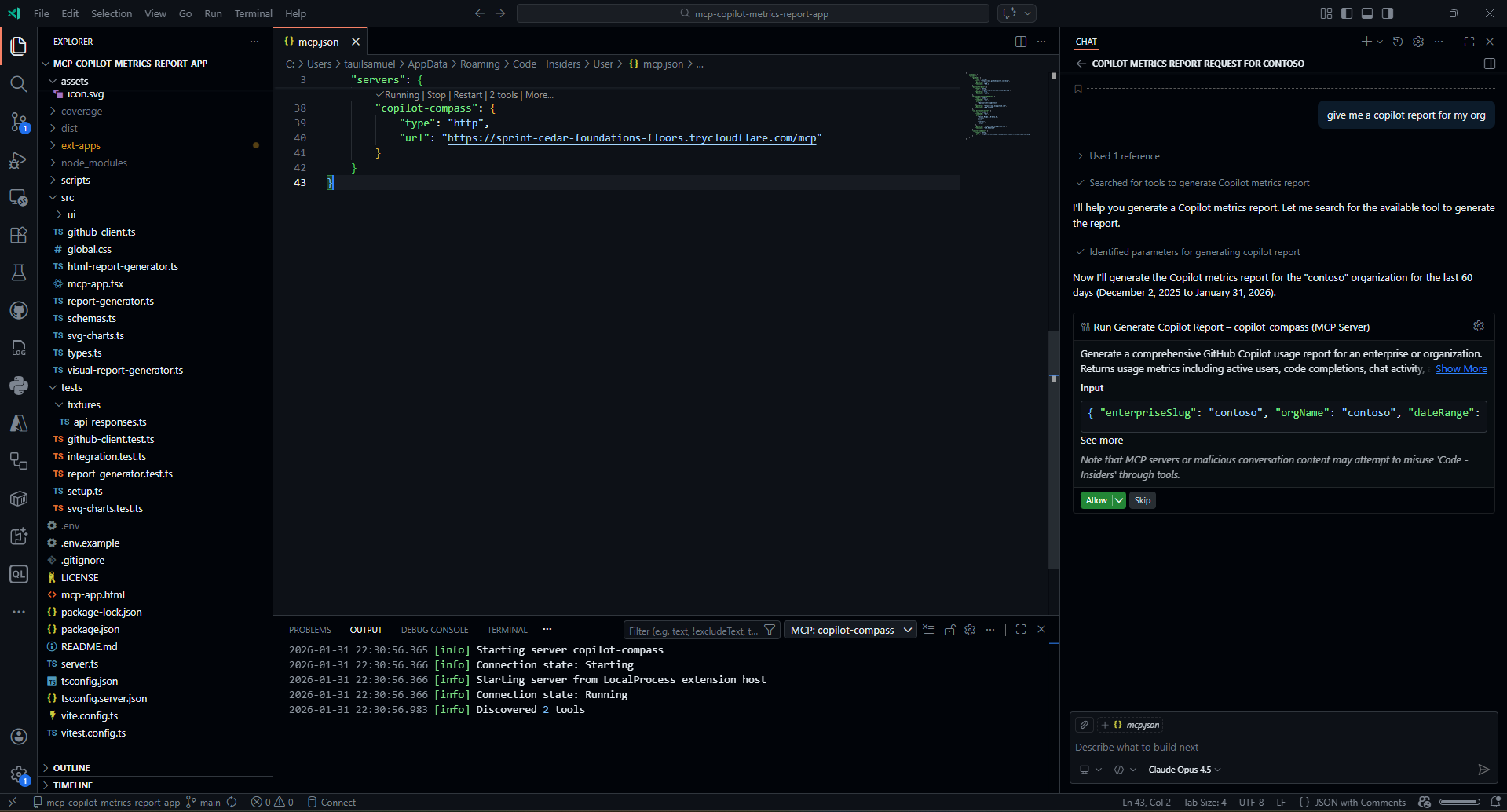The height and width of the screenshot is (812, 1507).
Task: Click the chat input field
Action: click(x=1283, y=747)
